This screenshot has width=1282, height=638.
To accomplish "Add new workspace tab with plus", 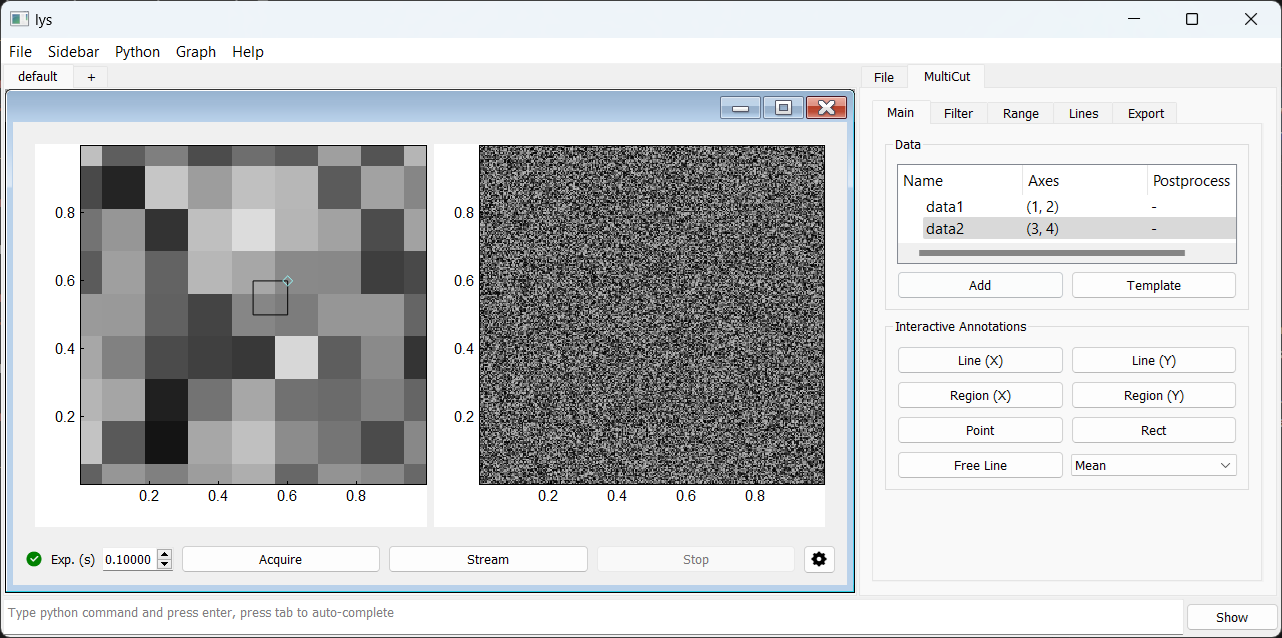I will coord(91,77).
